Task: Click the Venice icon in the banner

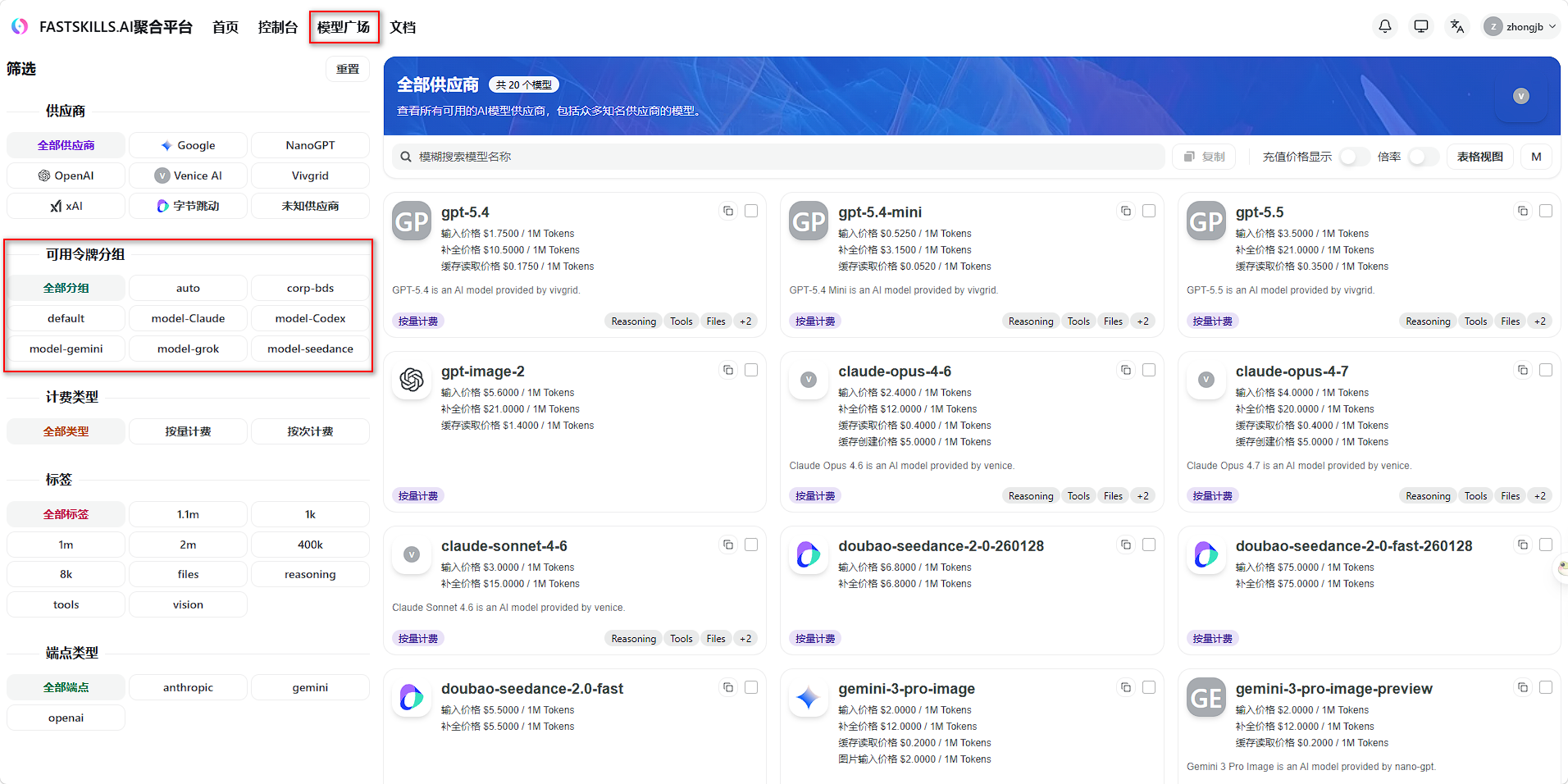Action: [1521, 96]
